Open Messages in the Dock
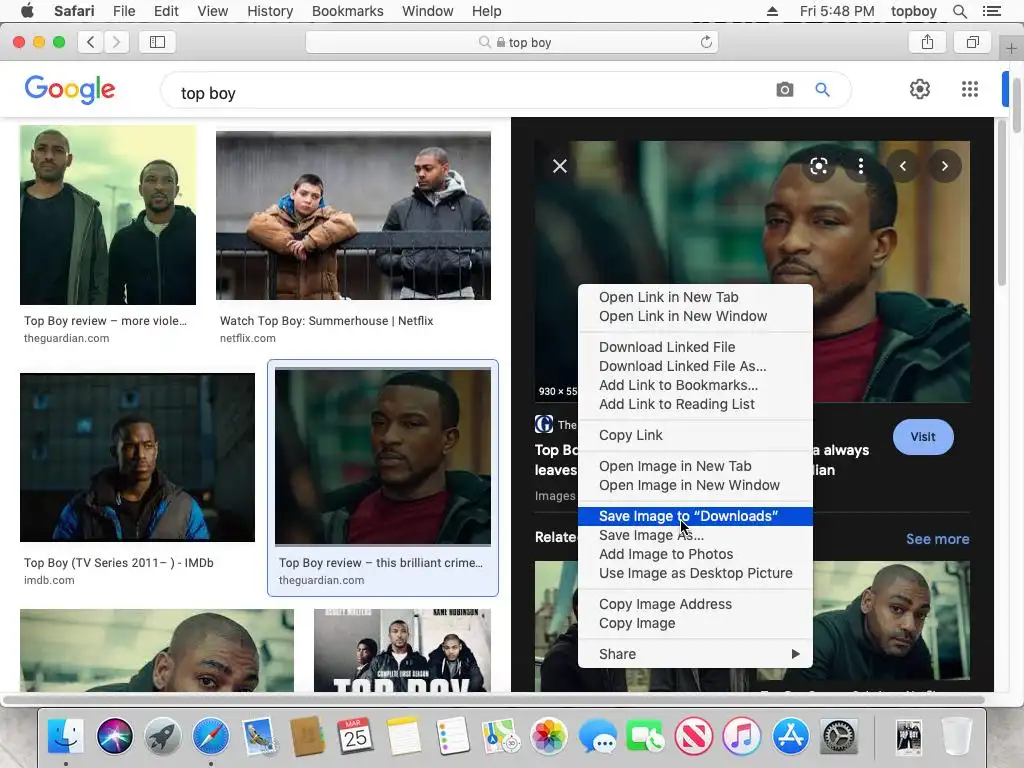This screenshot has height=768, width=1024. 597,736
